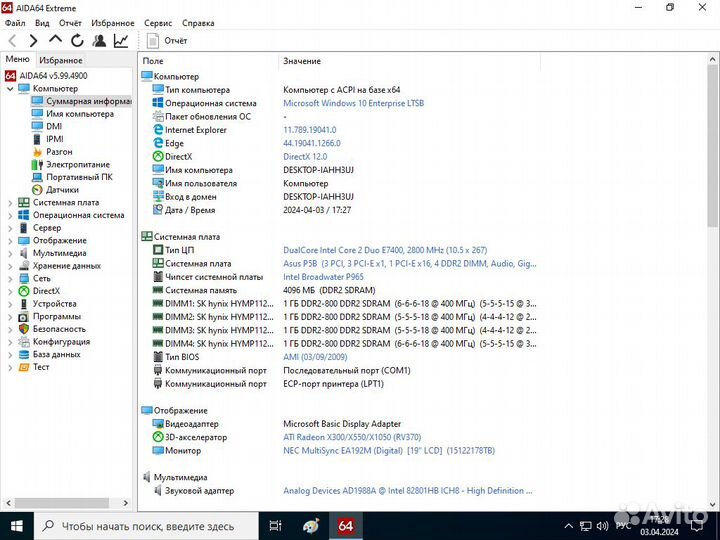The width and height of the screenshot is (720, 540).
Task: Open IPMI tree item
Action: [x=55, y=139]
